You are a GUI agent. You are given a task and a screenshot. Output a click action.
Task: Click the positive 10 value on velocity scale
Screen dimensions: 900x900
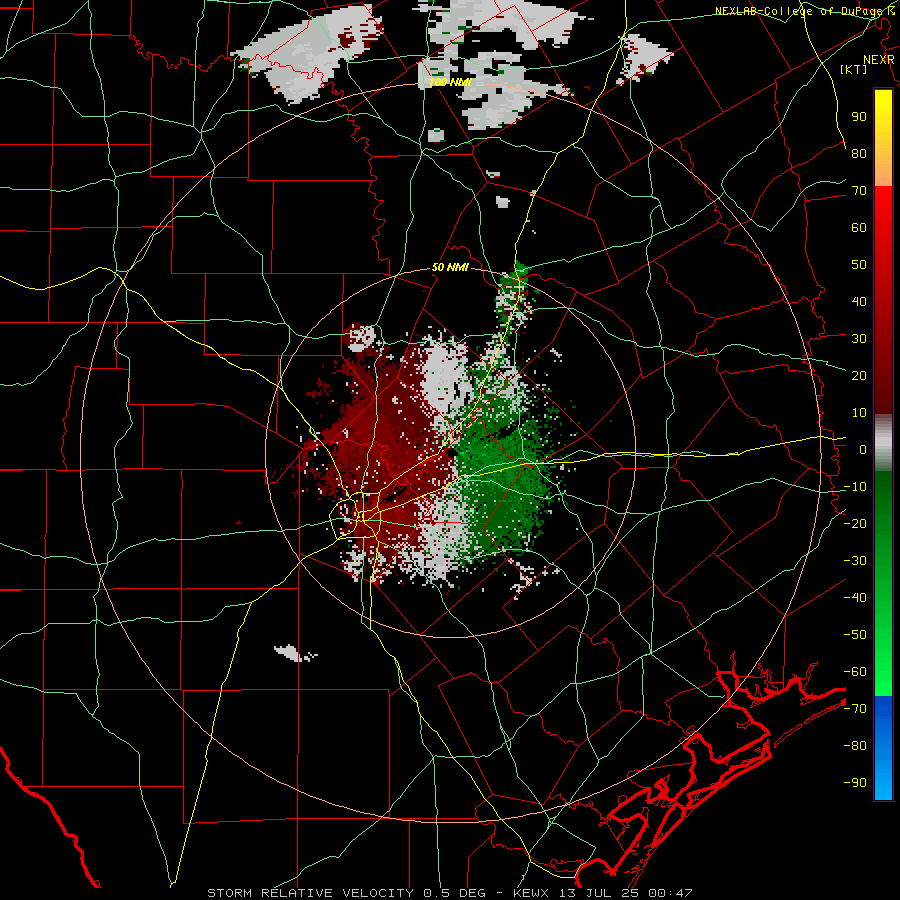(x=859, y=413)
